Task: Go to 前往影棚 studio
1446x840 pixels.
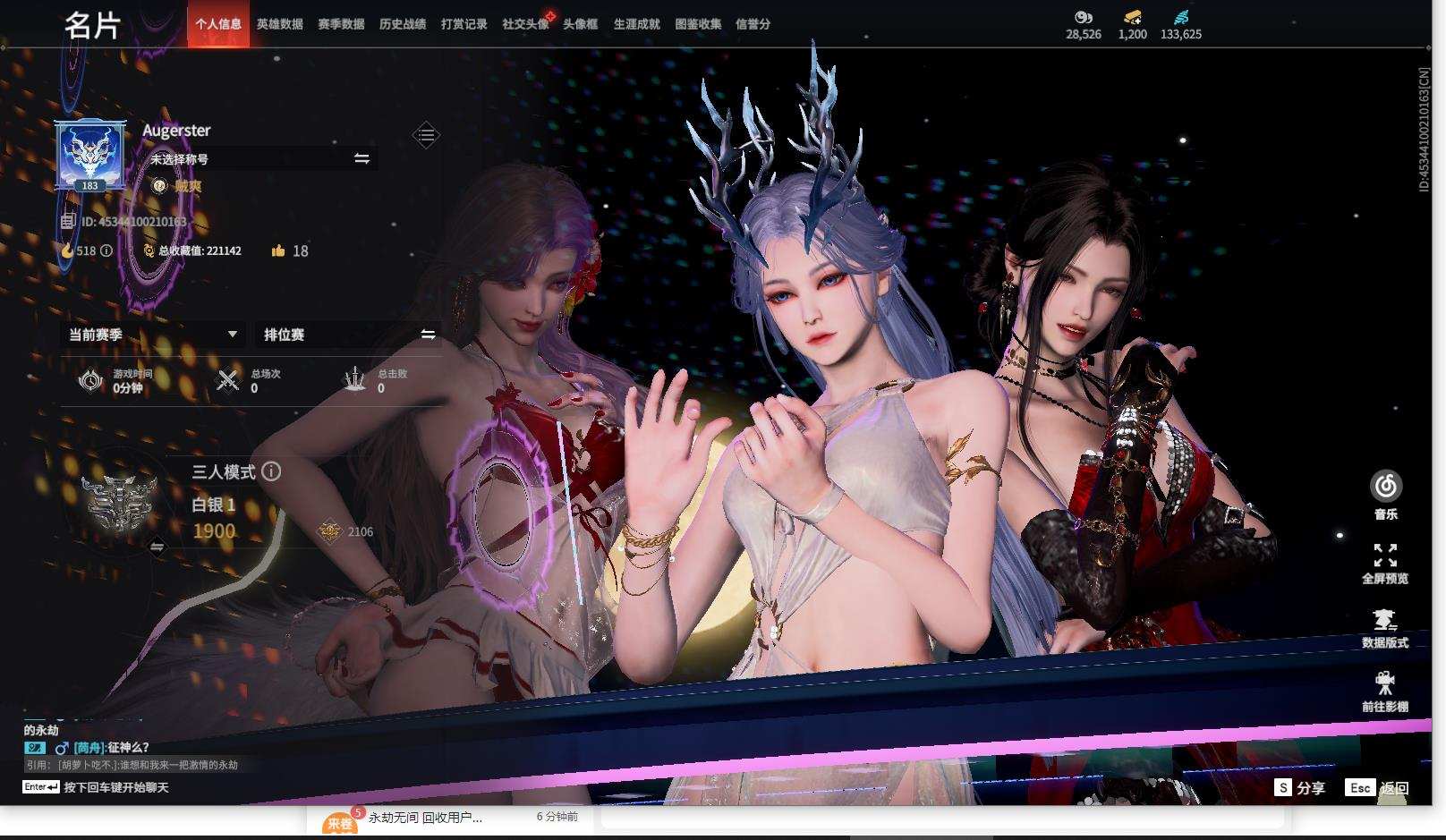Action: click(x=1385, y=692)
